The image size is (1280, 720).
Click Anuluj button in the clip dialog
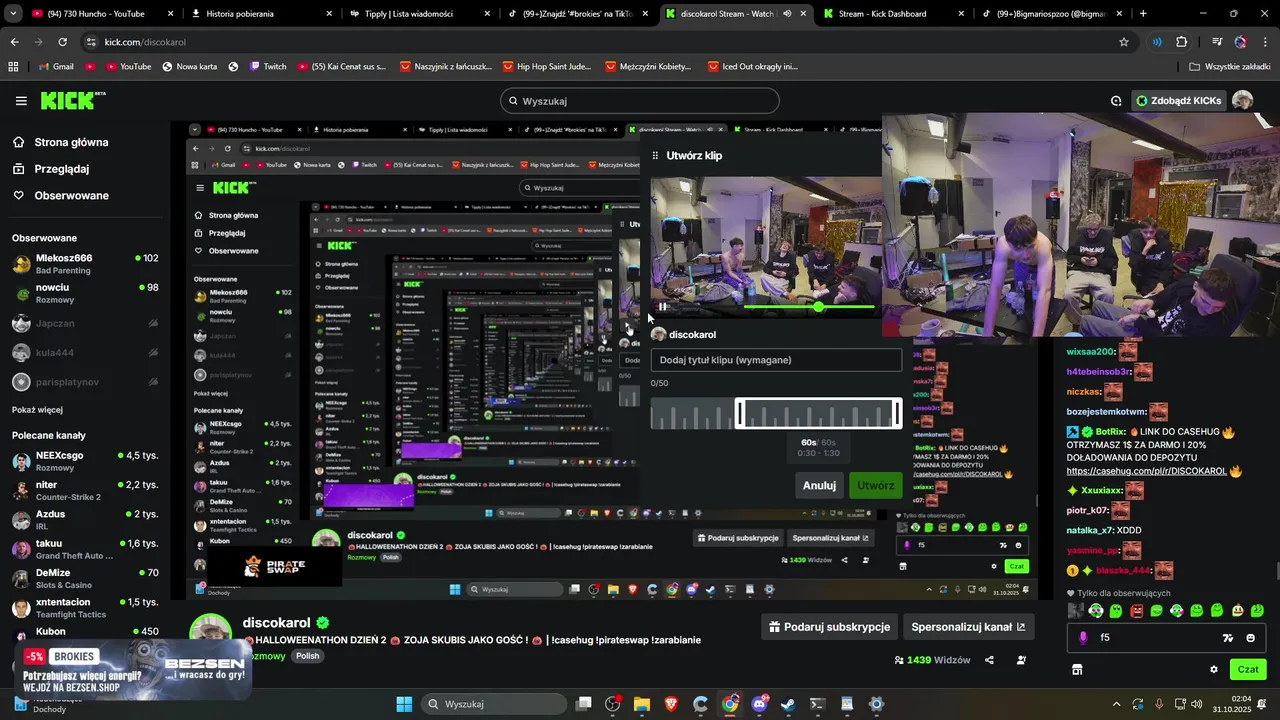[820, 486]
